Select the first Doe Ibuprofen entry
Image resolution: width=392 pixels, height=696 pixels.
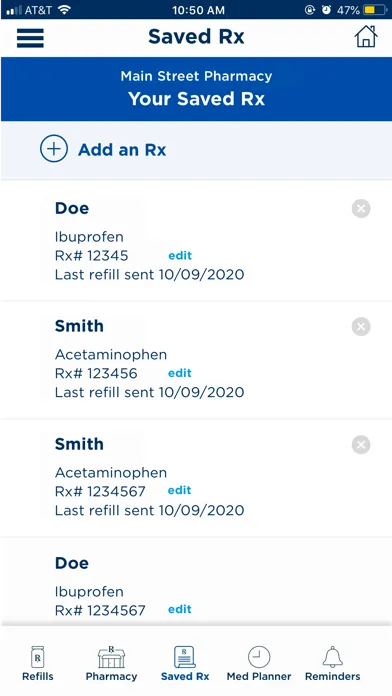(x=196, y=241)
